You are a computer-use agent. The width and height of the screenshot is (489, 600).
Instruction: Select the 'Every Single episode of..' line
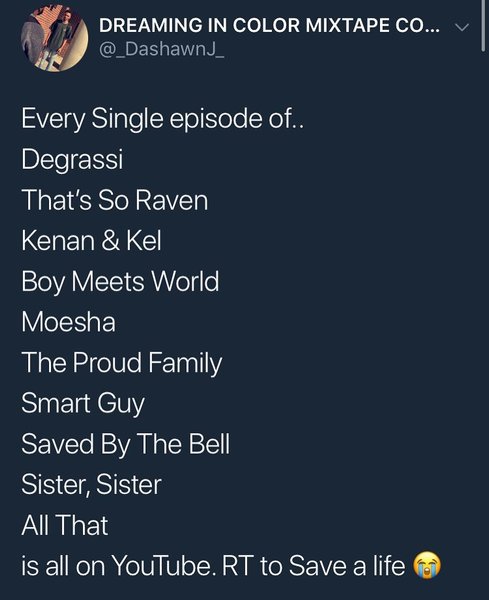163,119
